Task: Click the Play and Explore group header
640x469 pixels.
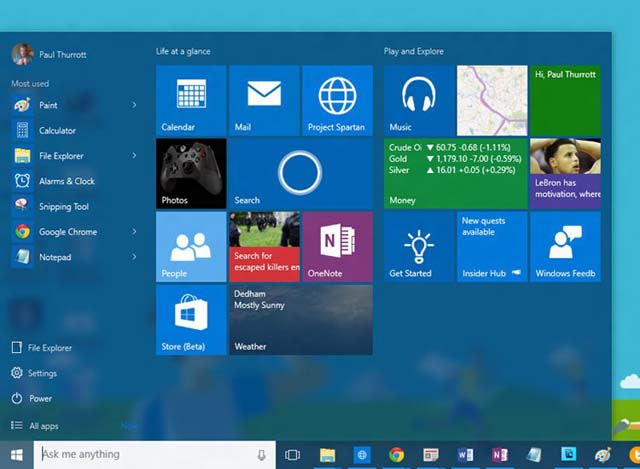Action: pos(413,51)
